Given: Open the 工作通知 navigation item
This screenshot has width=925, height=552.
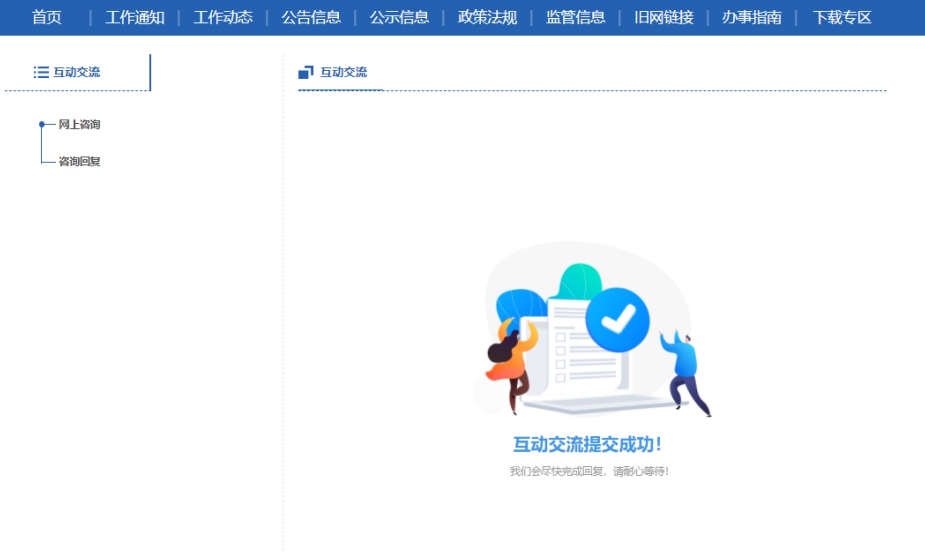Looking at the screenshot, I should (135, 17).
